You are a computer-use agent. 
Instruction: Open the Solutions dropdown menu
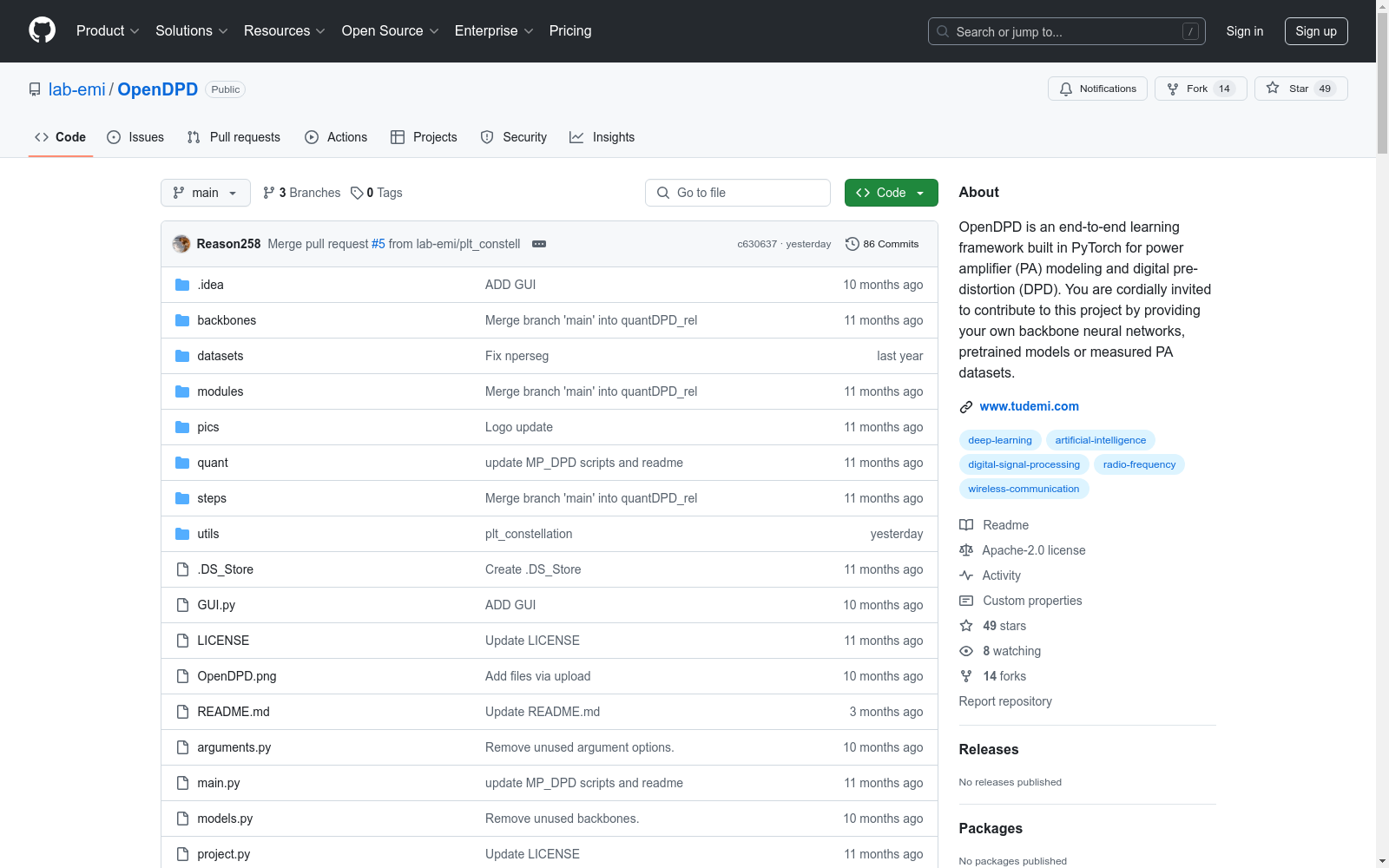coord(192,31)
